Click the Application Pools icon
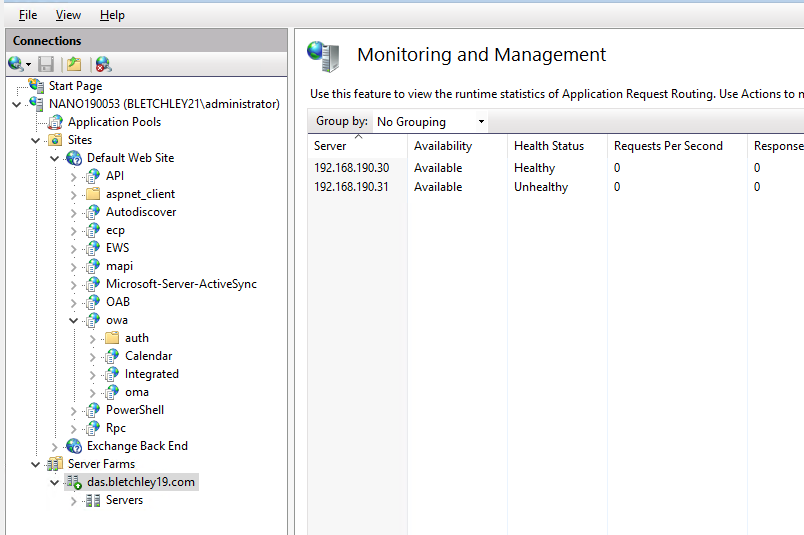Image resolution: width=804 pixels, height=535 pixels. (55, 122)
